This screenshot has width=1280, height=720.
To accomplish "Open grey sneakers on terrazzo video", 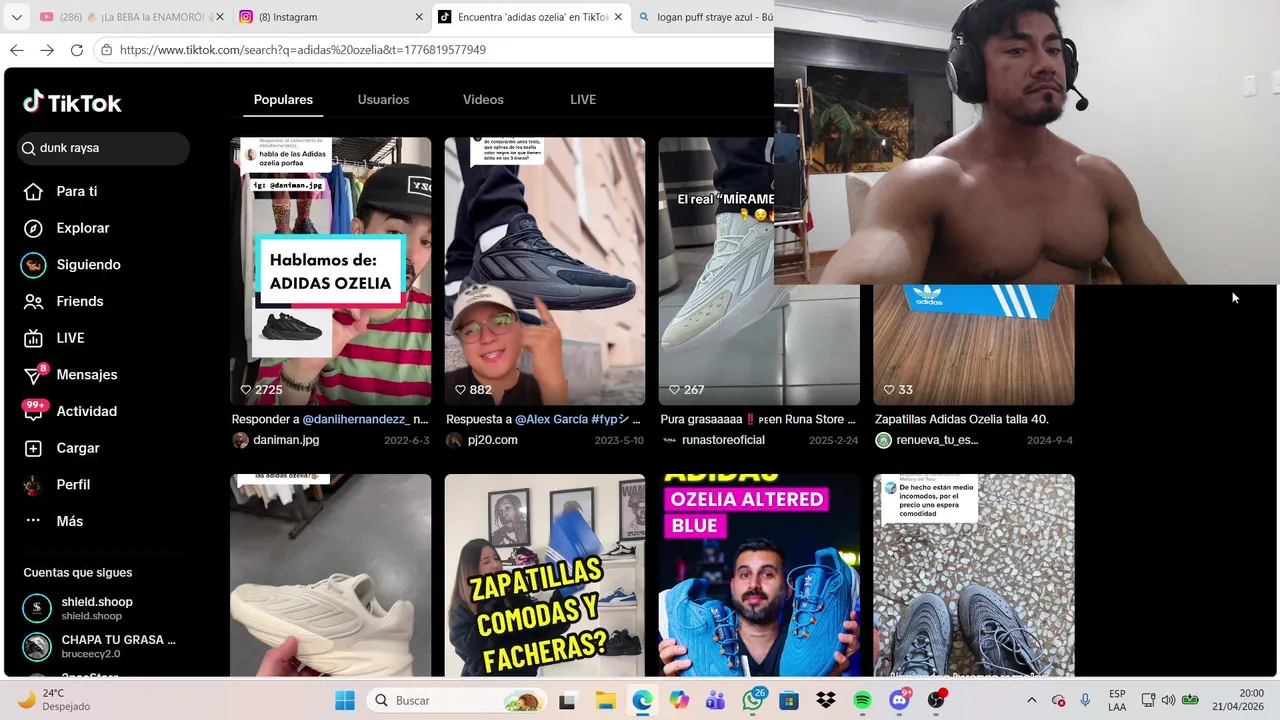I will pos(974,575).
